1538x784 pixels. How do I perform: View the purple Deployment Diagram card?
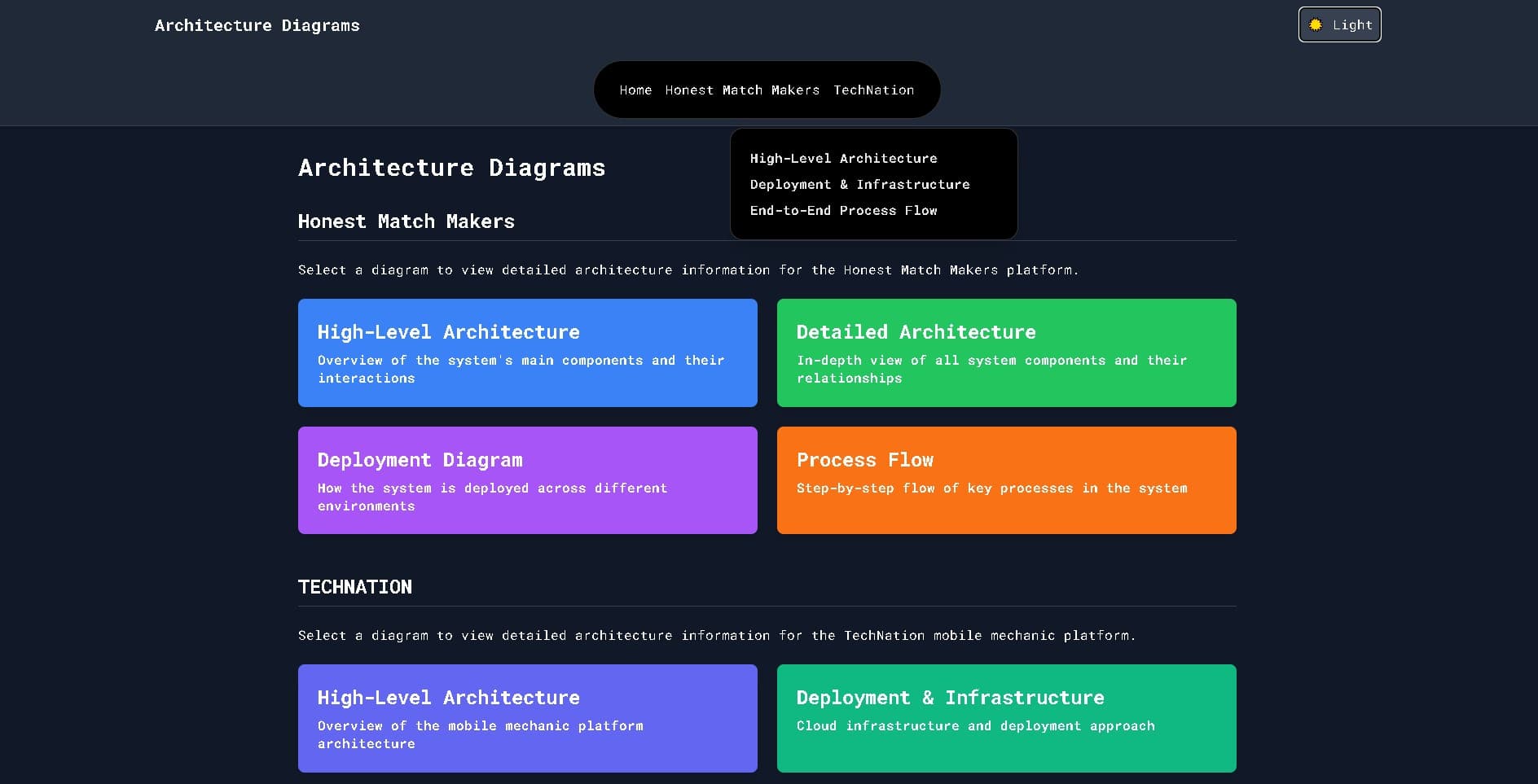tap(528, 480)
